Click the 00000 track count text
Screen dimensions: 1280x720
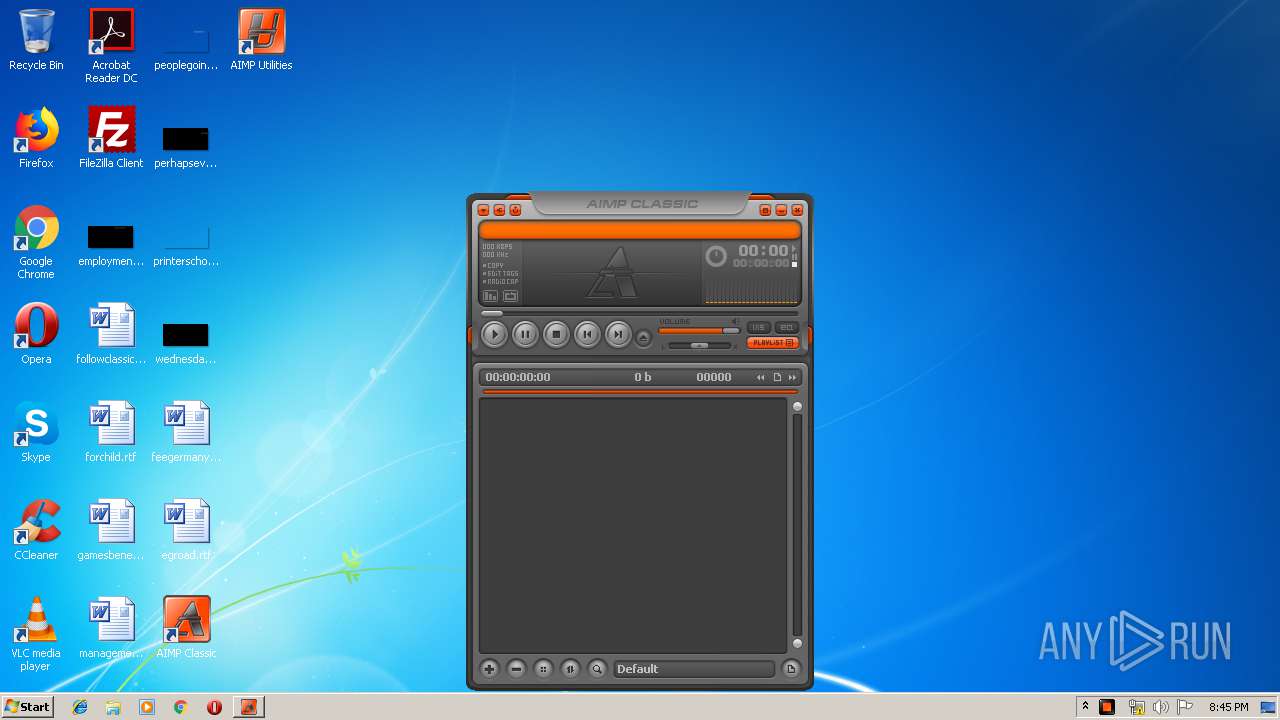pyautogui.click(x=714, y=377)
